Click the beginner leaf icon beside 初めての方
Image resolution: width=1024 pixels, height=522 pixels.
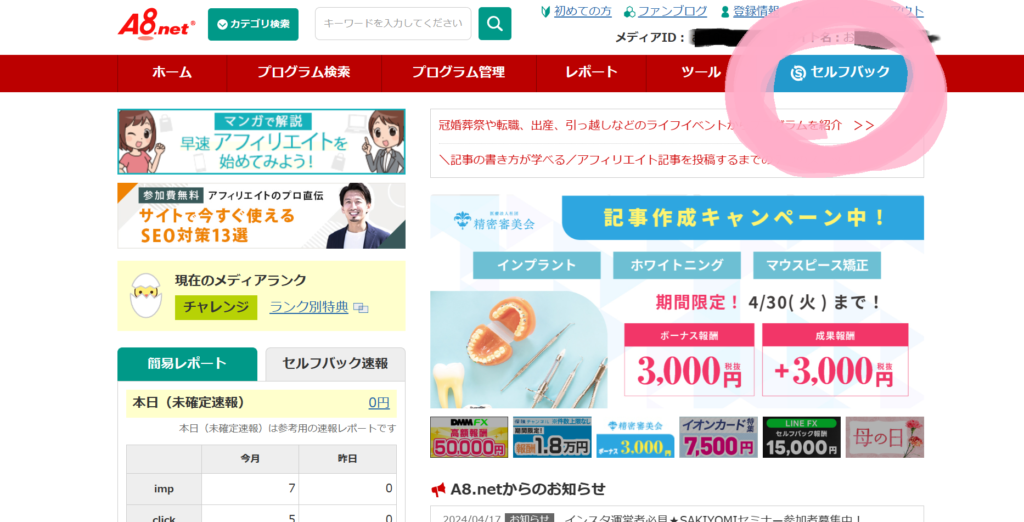[x=545, y=12]
